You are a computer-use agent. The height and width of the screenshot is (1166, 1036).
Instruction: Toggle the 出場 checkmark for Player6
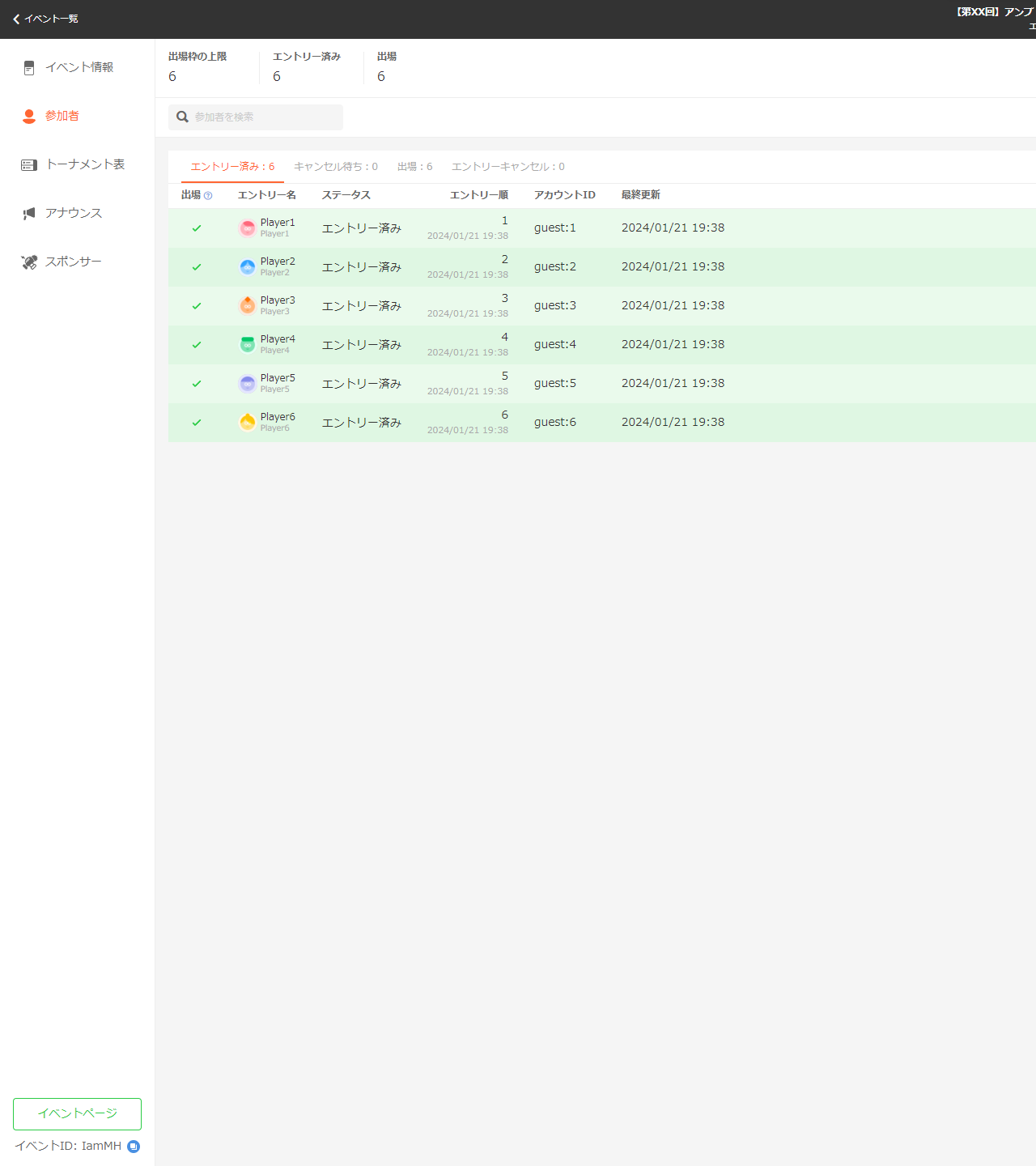(x=197, y=423)
